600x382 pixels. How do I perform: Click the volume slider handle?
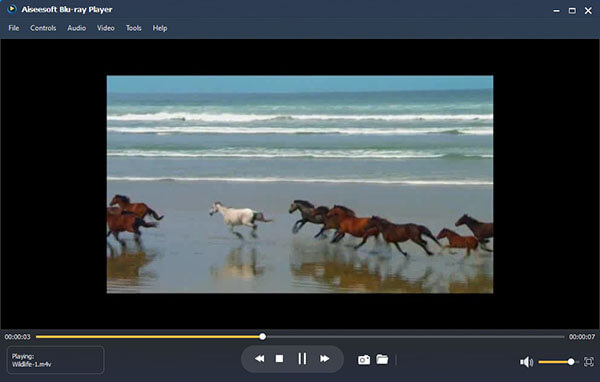pos(571,362)
